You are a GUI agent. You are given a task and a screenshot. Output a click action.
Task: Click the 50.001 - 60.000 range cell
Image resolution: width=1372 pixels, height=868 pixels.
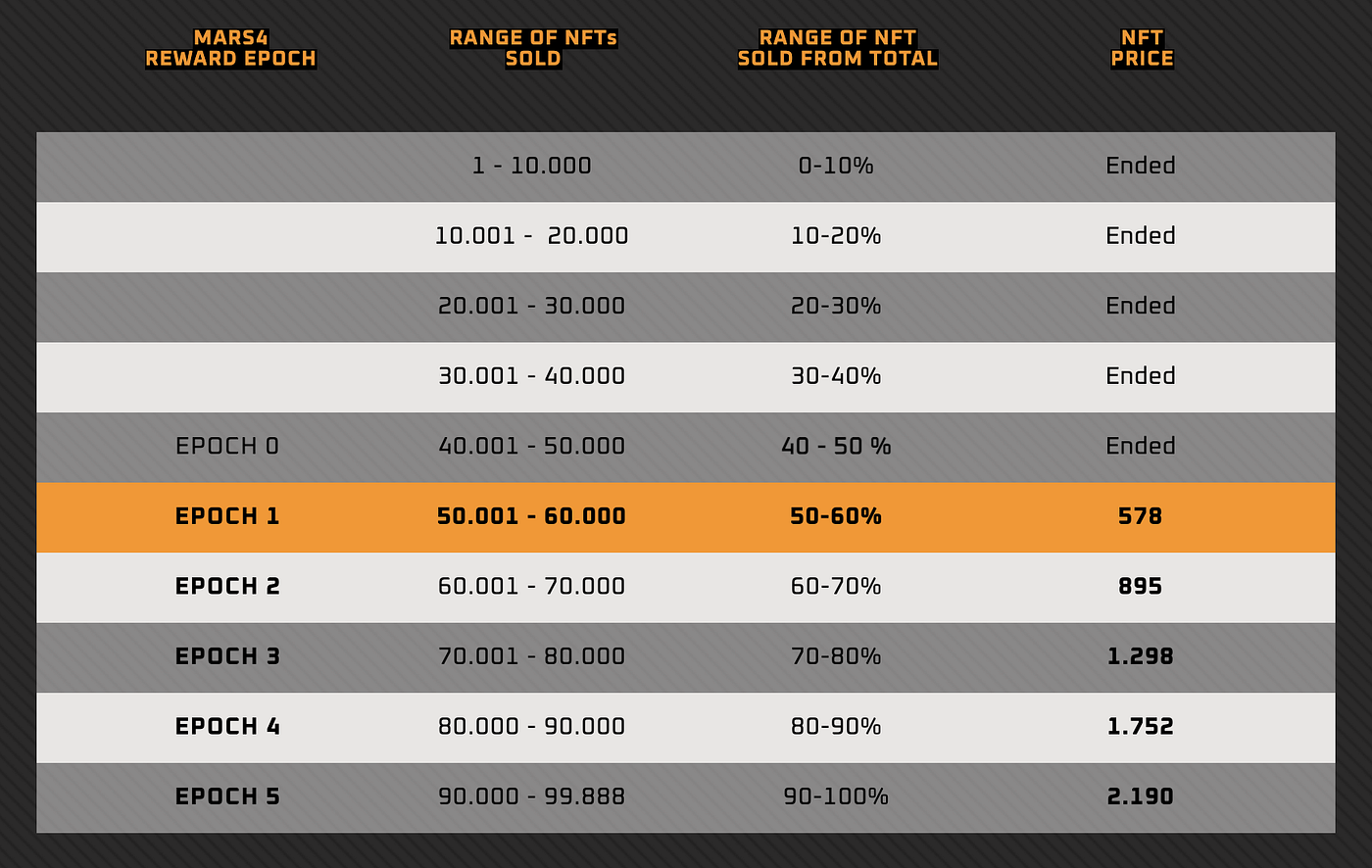click(531, 516)
